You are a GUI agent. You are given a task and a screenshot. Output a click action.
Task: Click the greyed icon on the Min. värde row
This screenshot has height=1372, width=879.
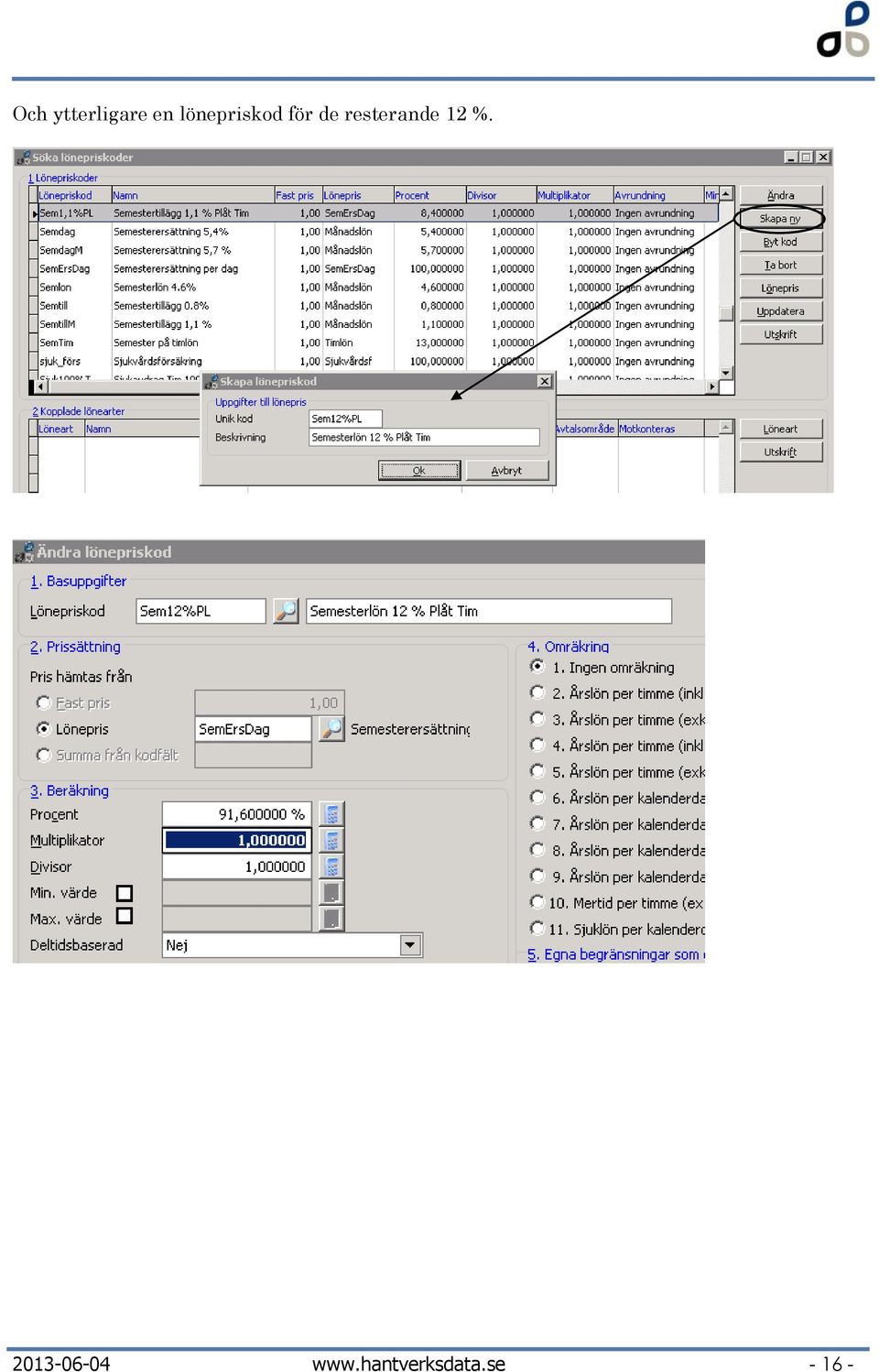click(x=331, y=893)
